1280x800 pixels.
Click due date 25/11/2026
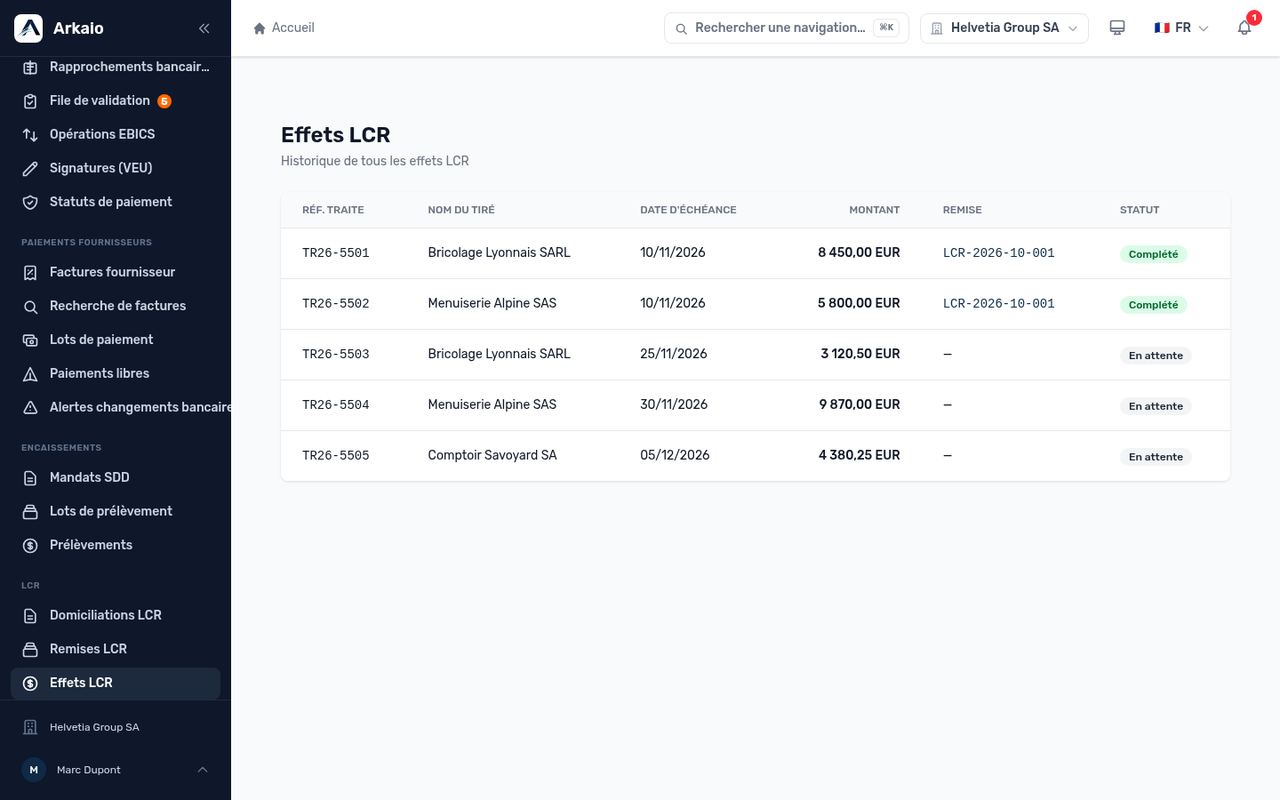(x=673, y=354)
